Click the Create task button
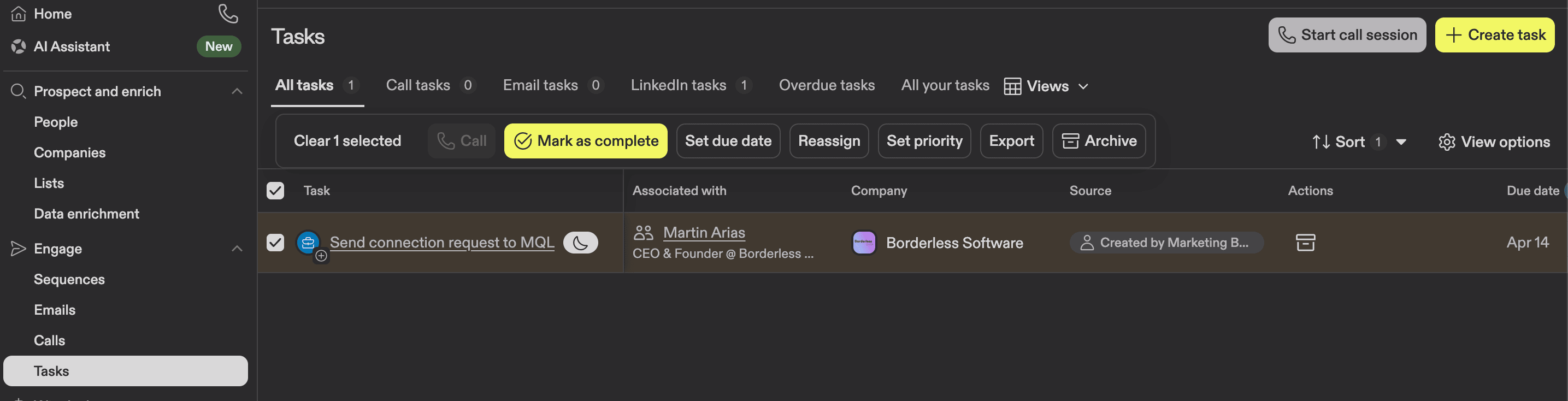Screen dimensions: 1568x401 [1494, 36]
